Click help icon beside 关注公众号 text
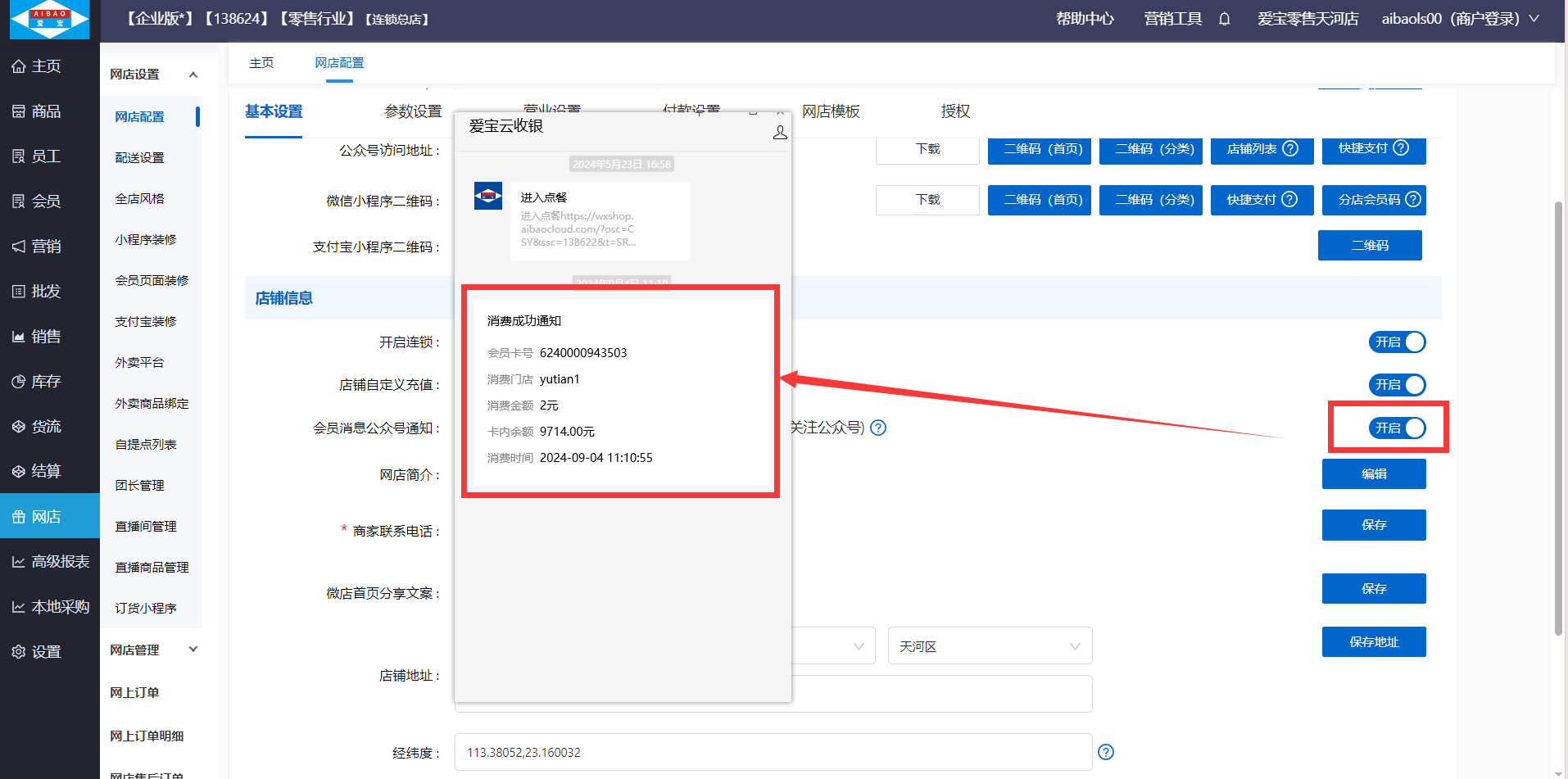 878,428
